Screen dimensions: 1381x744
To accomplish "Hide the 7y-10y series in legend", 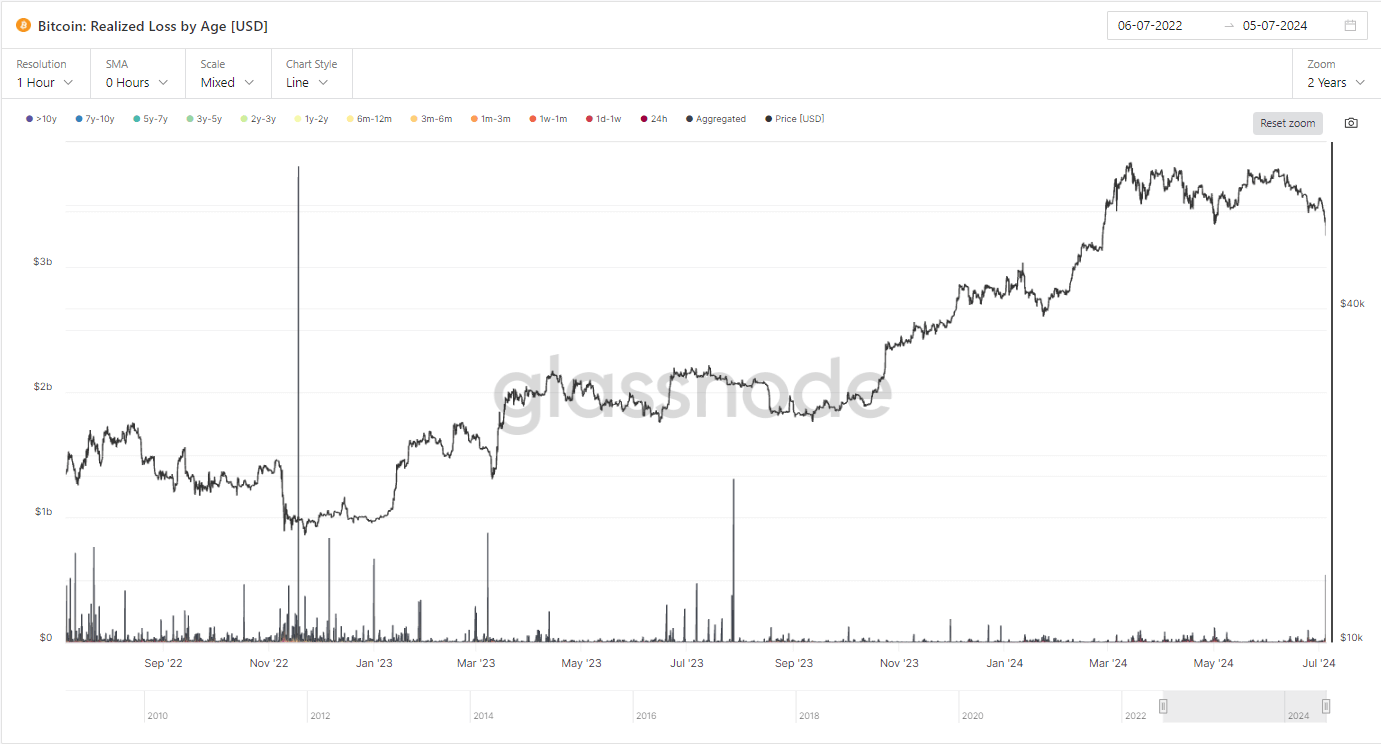I will tap(95, 119).
